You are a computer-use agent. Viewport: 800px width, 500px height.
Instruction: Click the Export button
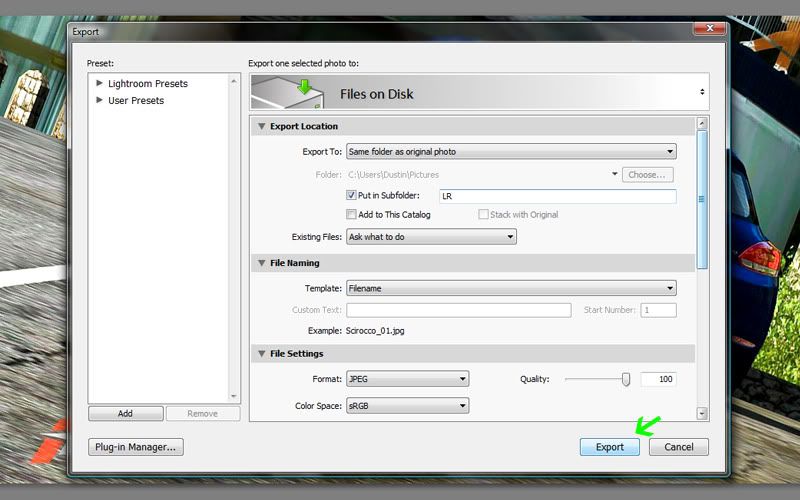[x=610, y=447]
